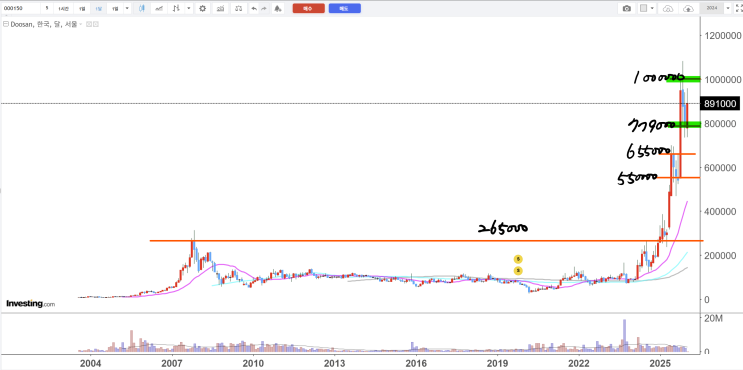This screenshot has height=370, width=743.
Task: Take a chart snapshot with camera icon
Action: coord(627,9)
